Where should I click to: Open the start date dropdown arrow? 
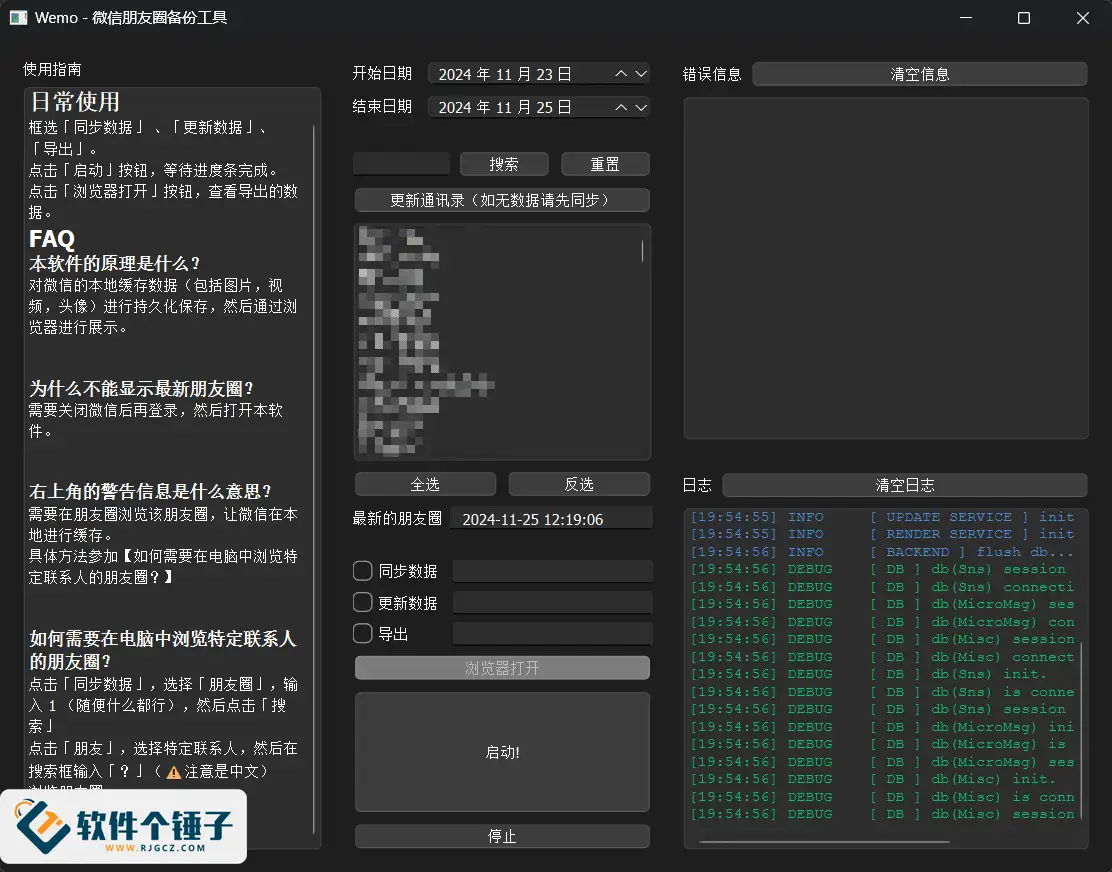641,74
